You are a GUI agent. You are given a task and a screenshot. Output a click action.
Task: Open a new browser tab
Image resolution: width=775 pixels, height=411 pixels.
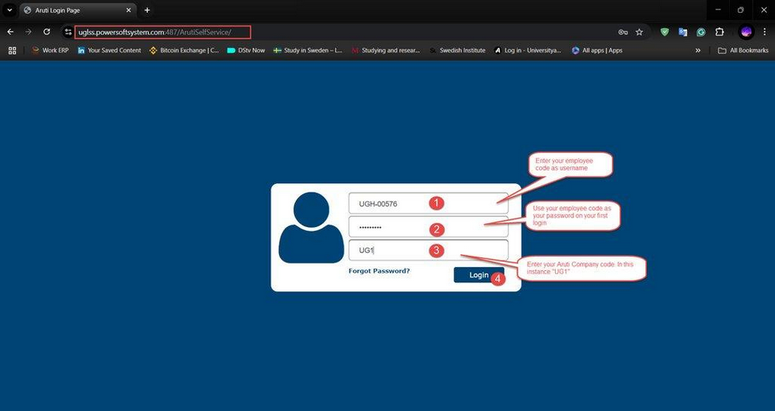click(147, 10)
